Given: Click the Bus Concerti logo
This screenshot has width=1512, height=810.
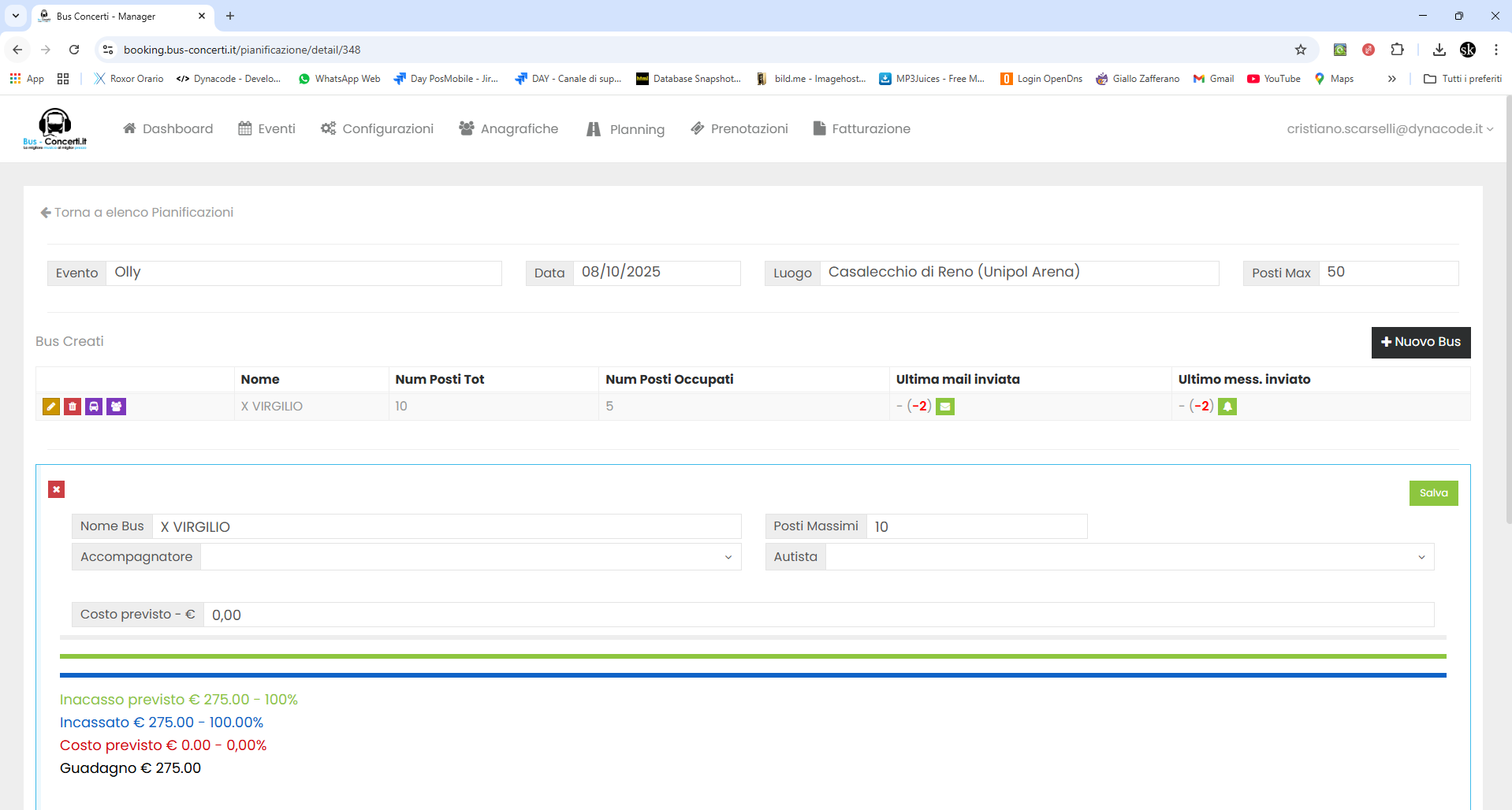Looking at the screenshot, I should pos(55,128).
